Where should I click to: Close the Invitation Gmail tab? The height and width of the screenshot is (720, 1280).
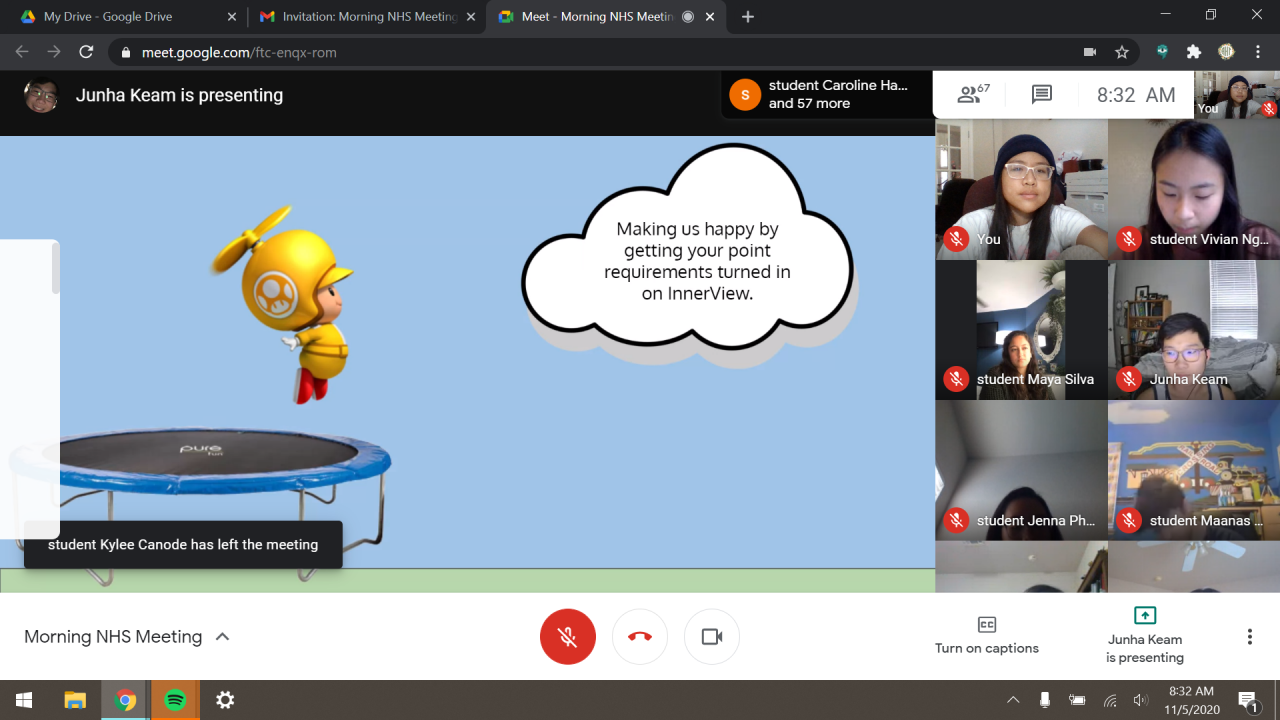point(471,17)
